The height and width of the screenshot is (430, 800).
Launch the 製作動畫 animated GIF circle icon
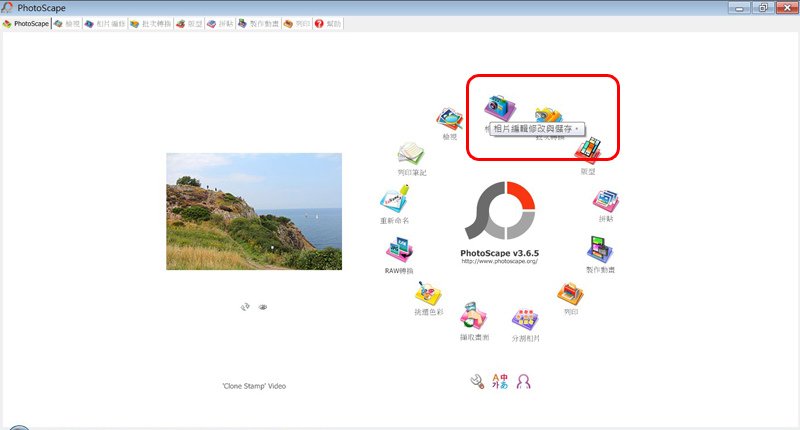(600, 250)
